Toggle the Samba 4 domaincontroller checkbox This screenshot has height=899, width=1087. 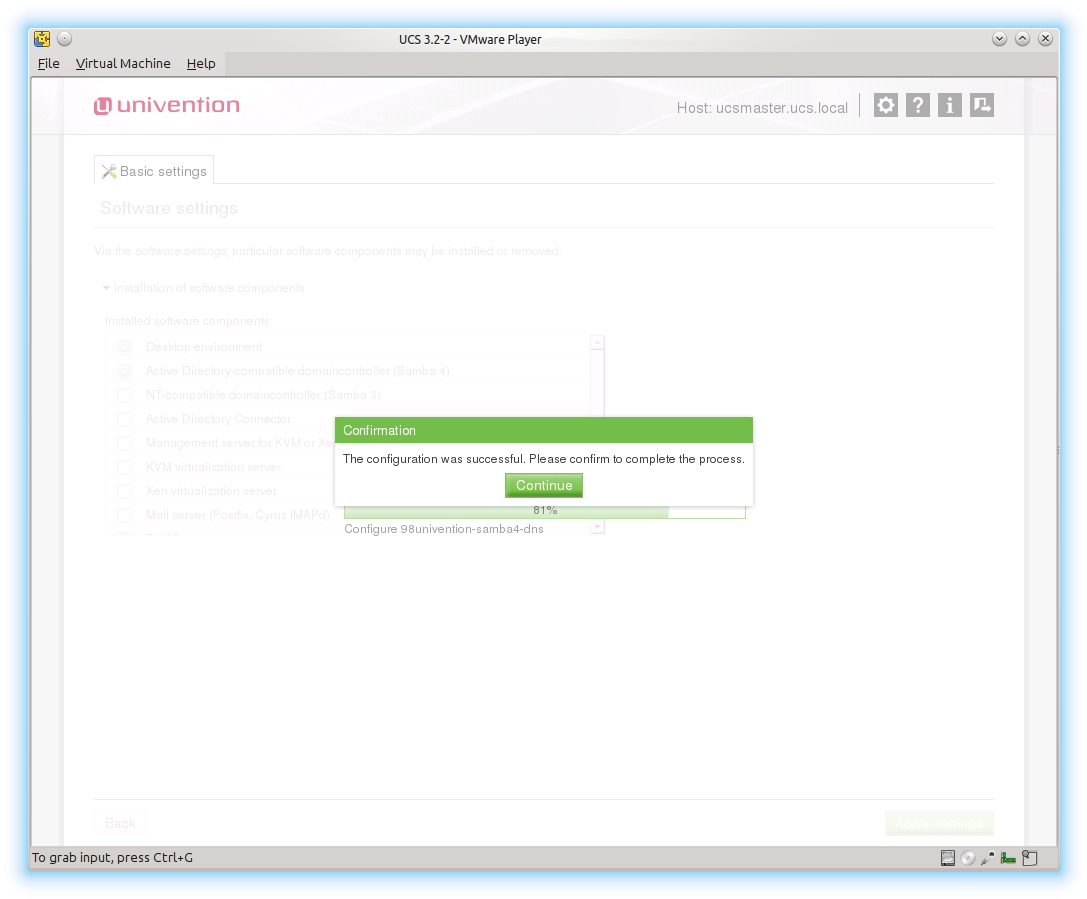pyautogui.click(x=125, y=372)
